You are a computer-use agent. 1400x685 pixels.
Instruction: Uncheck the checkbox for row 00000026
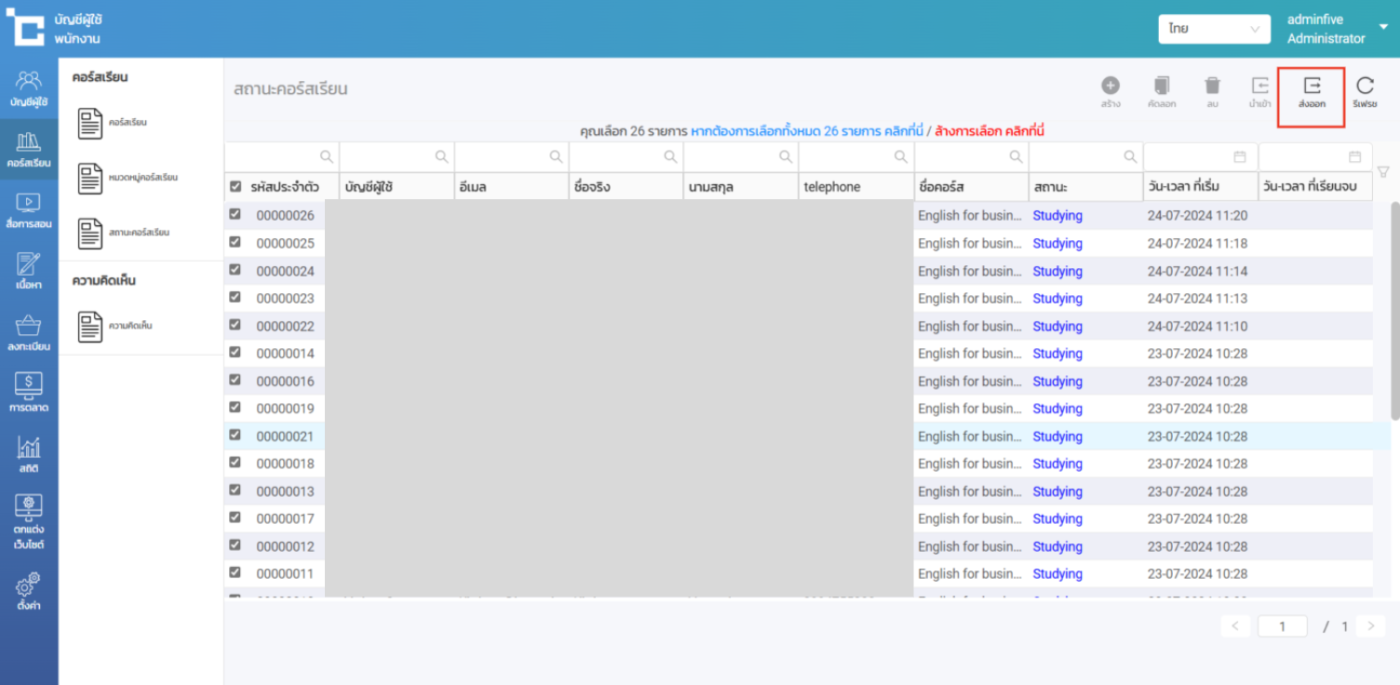236,214
